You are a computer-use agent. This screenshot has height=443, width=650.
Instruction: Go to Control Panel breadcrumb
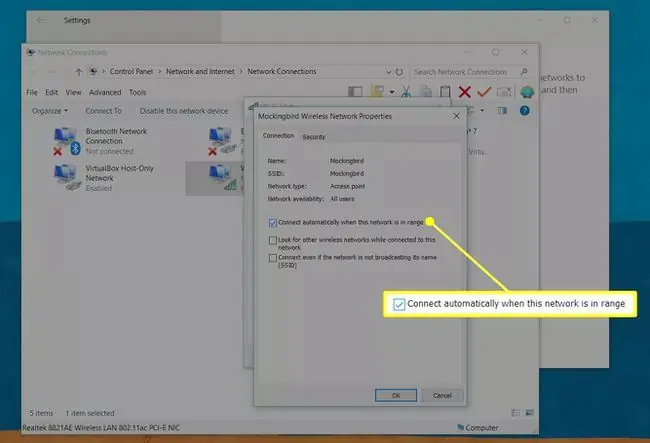click(x=131, y=71)
